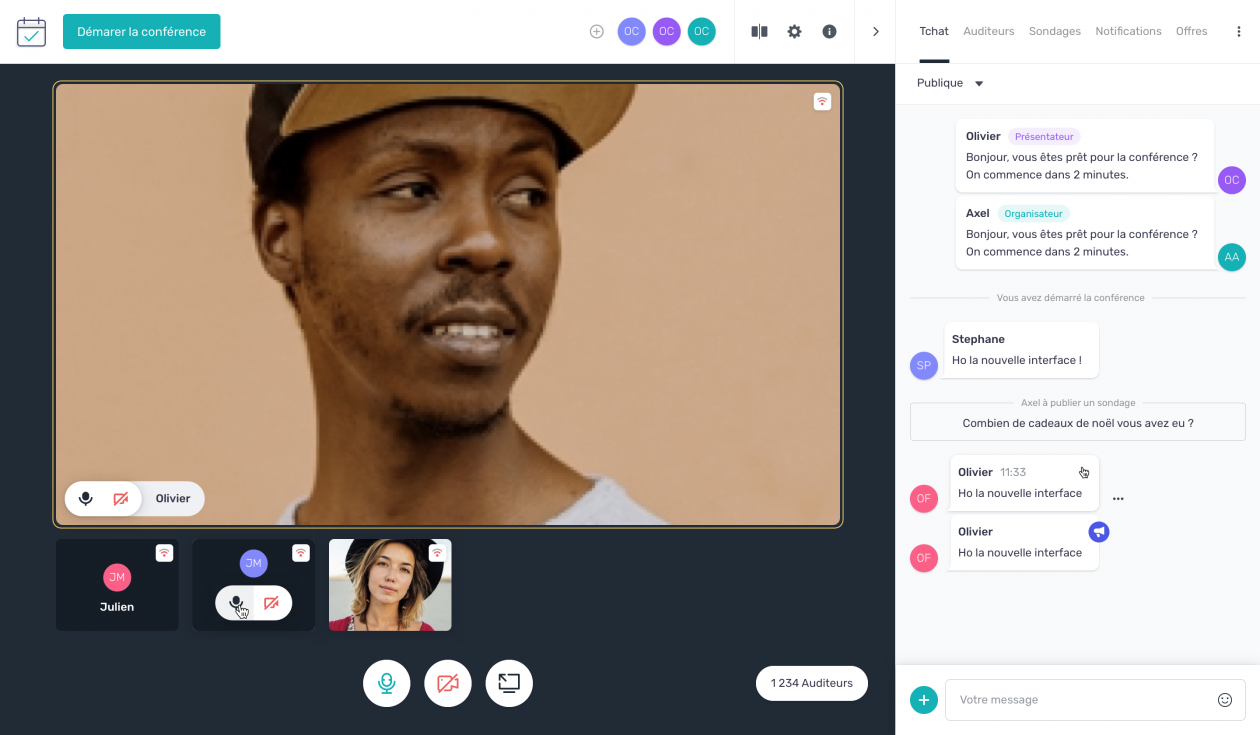Open the layout split-view icon
The image size is (1260, 735).
tap(759, 32)
